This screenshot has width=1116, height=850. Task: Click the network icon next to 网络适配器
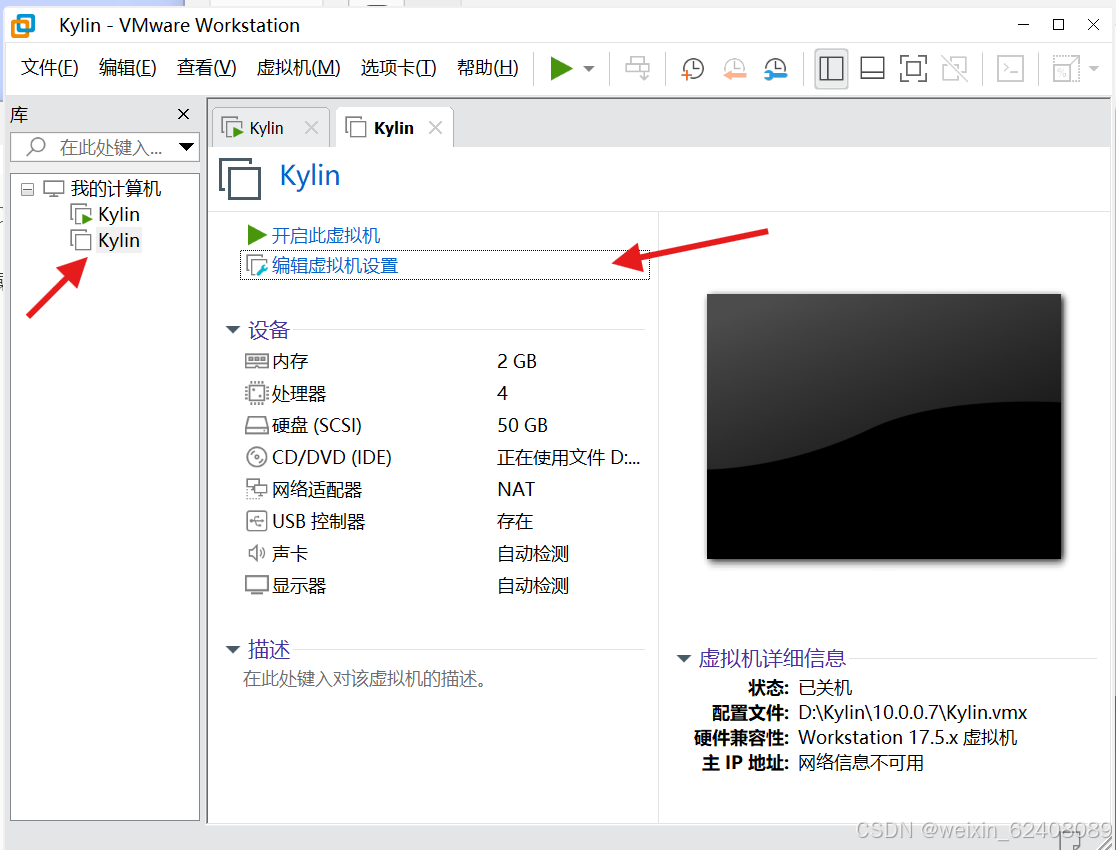(x=256, y=489)
